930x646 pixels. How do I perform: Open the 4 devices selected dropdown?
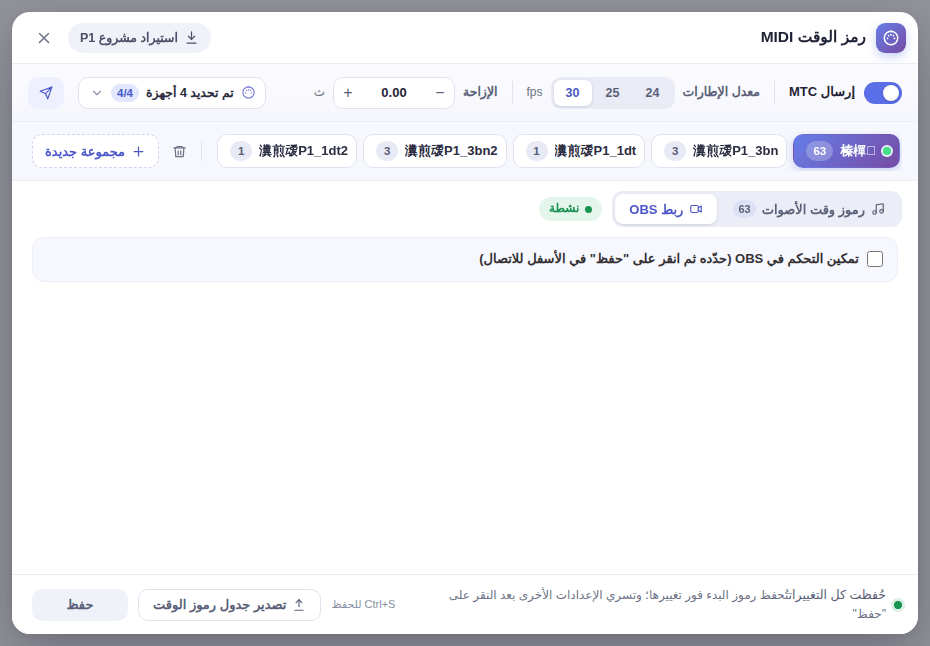172,93
